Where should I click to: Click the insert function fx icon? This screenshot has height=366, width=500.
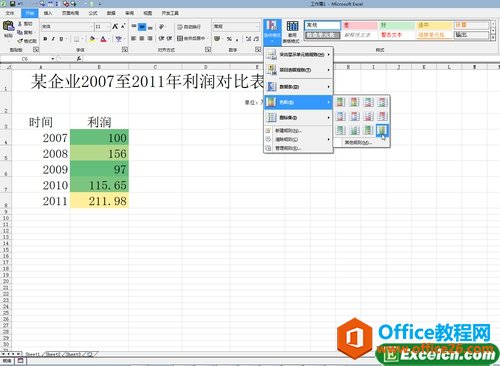[x=79, y=59]
